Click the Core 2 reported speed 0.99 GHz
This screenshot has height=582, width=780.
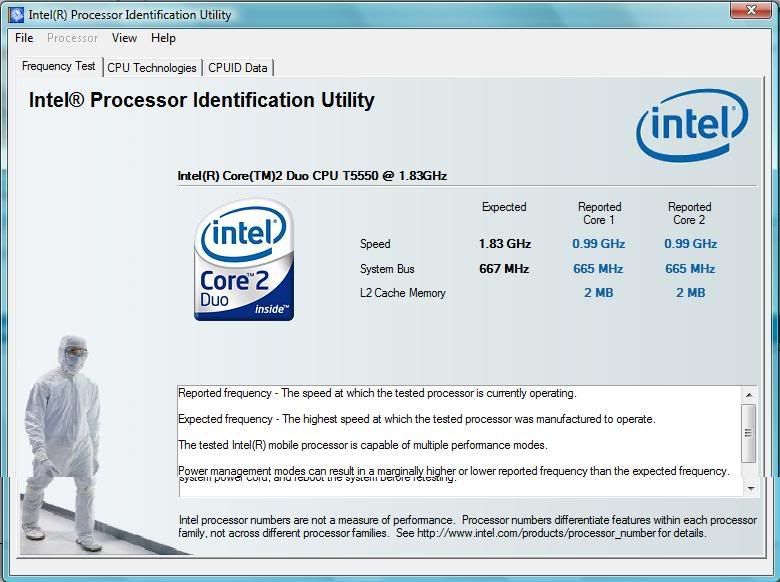click(x=690, y=244)
